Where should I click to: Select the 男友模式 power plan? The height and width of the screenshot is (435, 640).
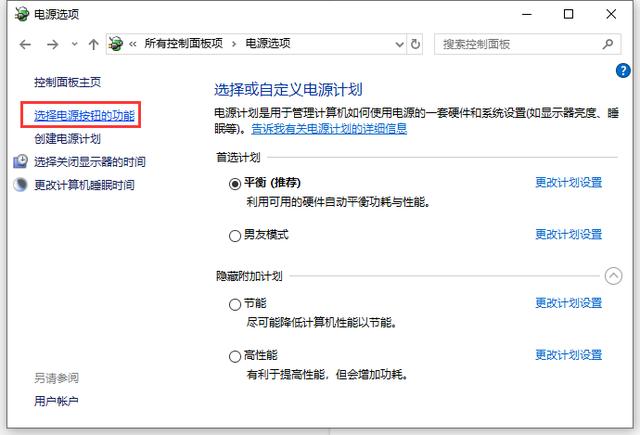coord(235,236)
